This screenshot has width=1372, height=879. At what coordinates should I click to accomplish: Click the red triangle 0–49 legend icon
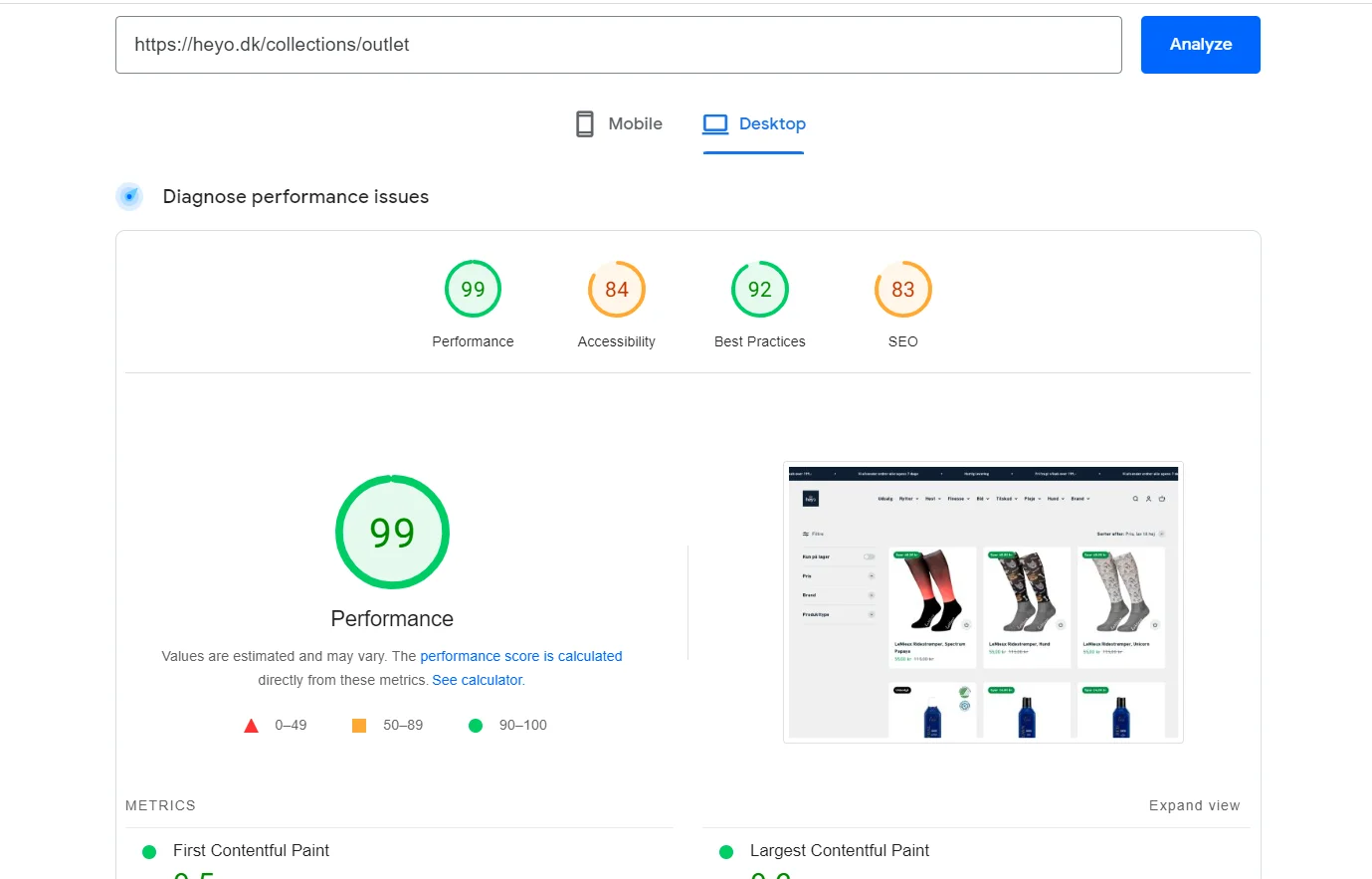point(252,726)
